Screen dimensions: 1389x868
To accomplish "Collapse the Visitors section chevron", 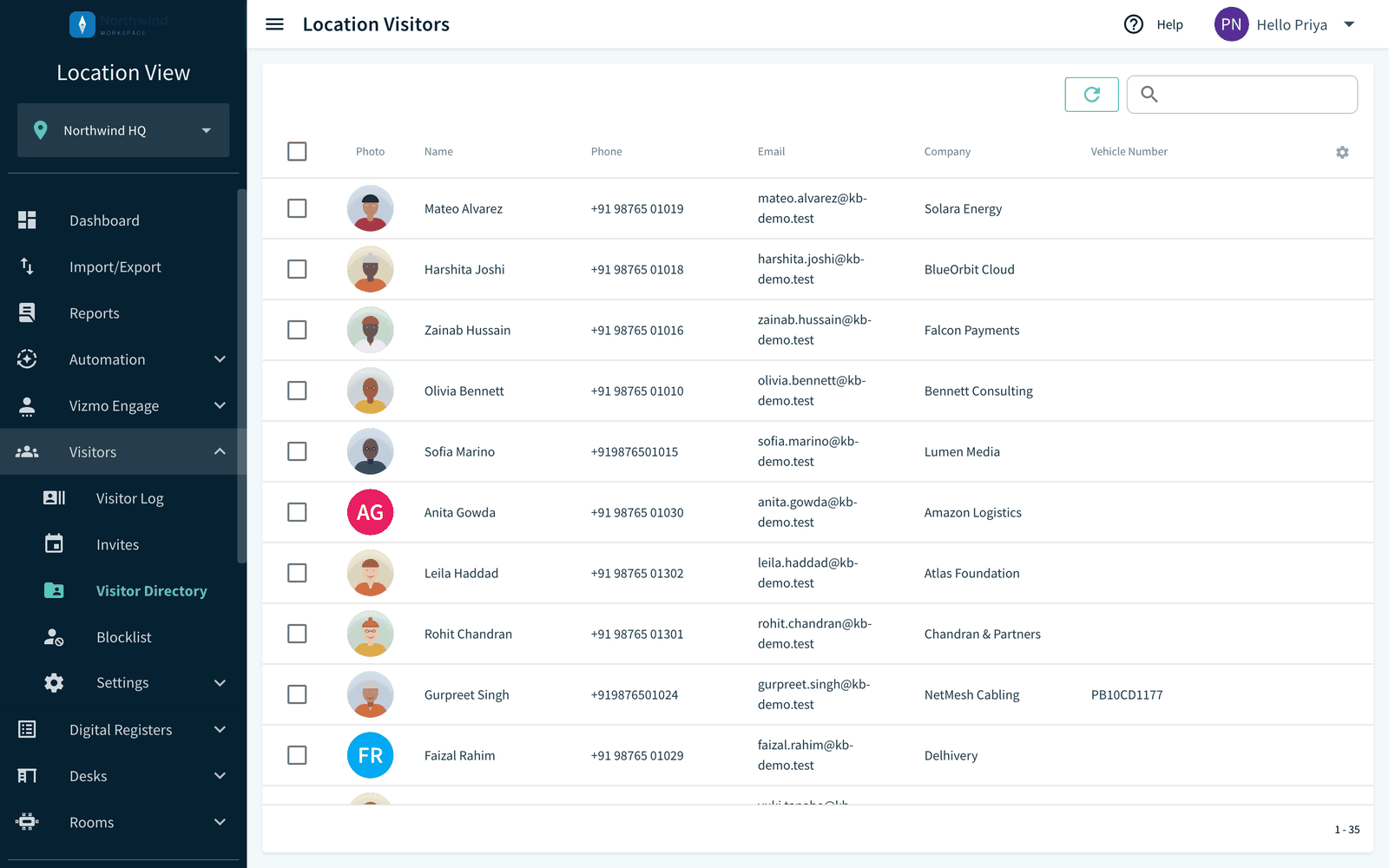I will 220,451.
